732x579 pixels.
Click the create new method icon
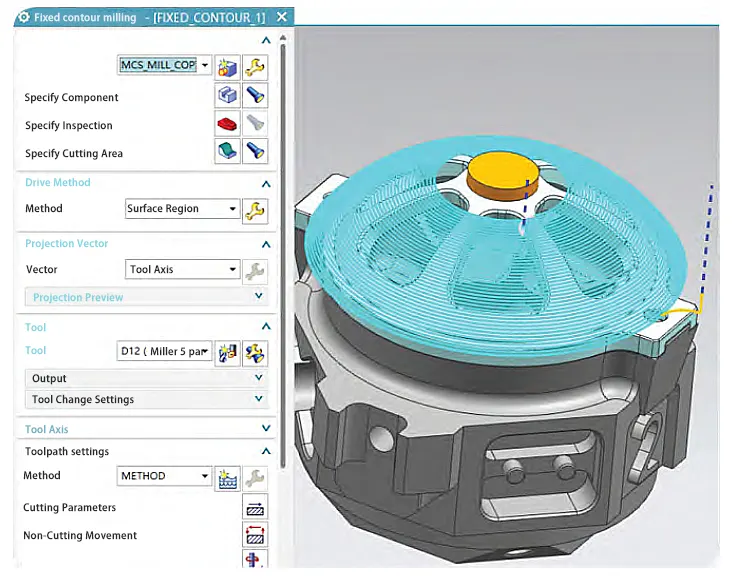[x=227, y=478]
